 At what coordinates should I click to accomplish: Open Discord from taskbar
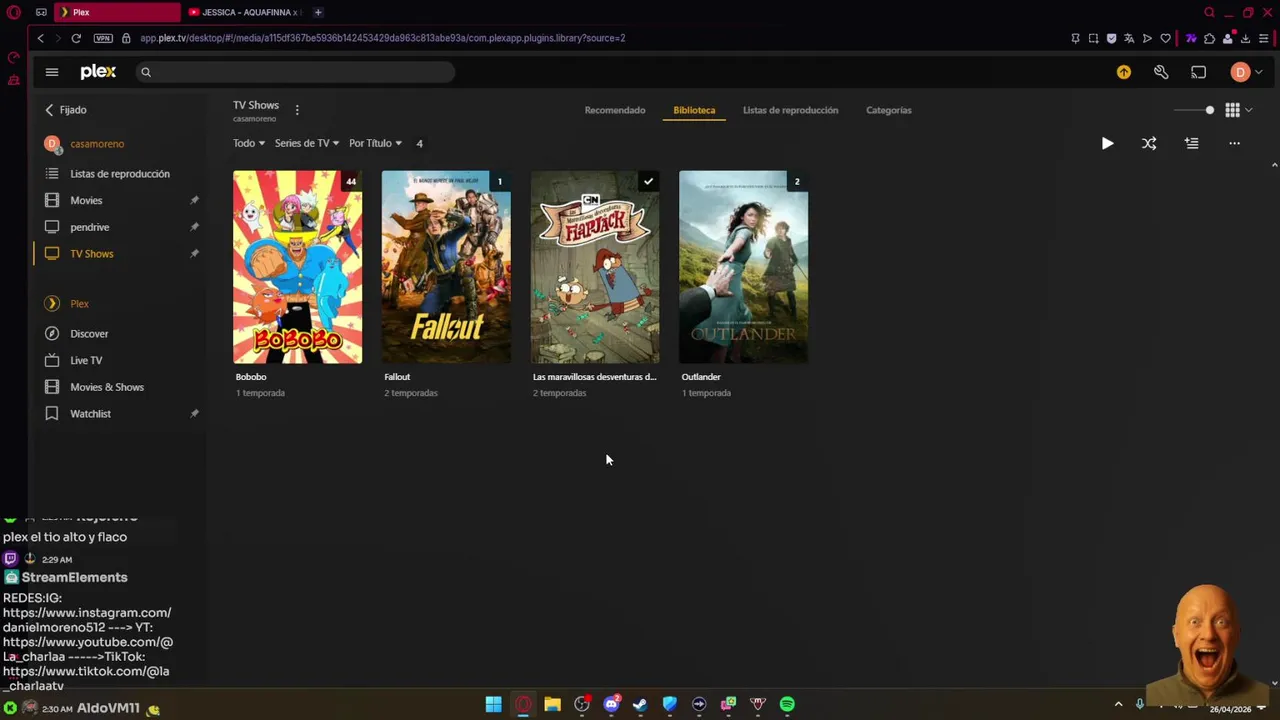[611, 705]
